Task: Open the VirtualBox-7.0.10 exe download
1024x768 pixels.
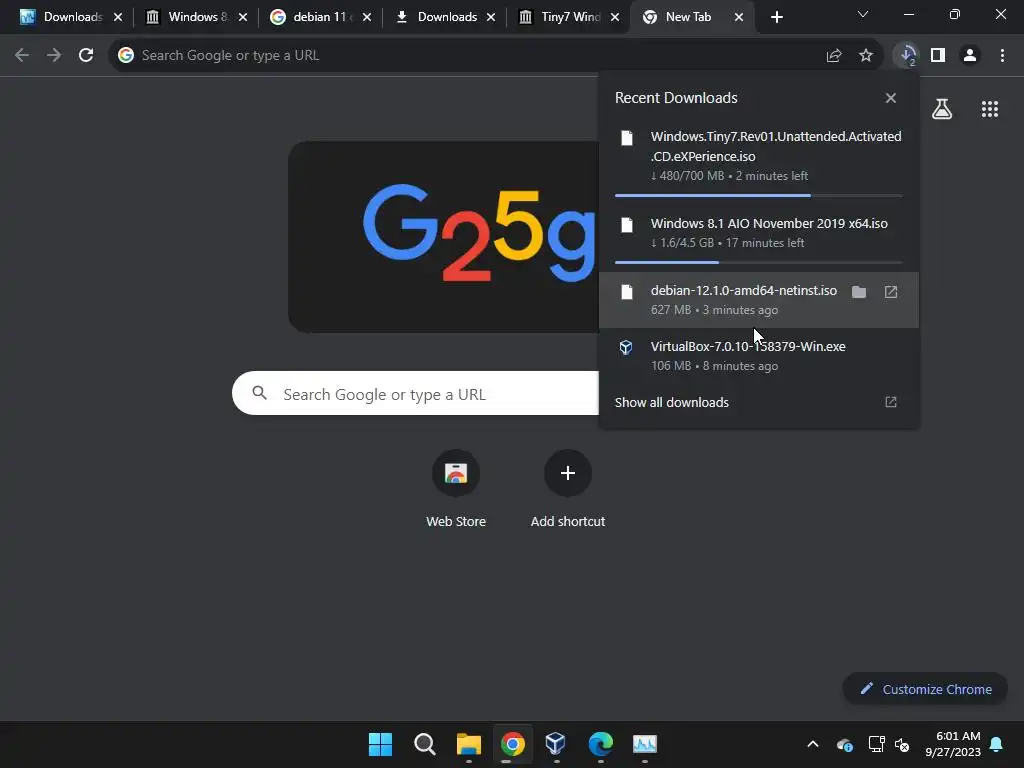Action: click(x=759, y=355)
